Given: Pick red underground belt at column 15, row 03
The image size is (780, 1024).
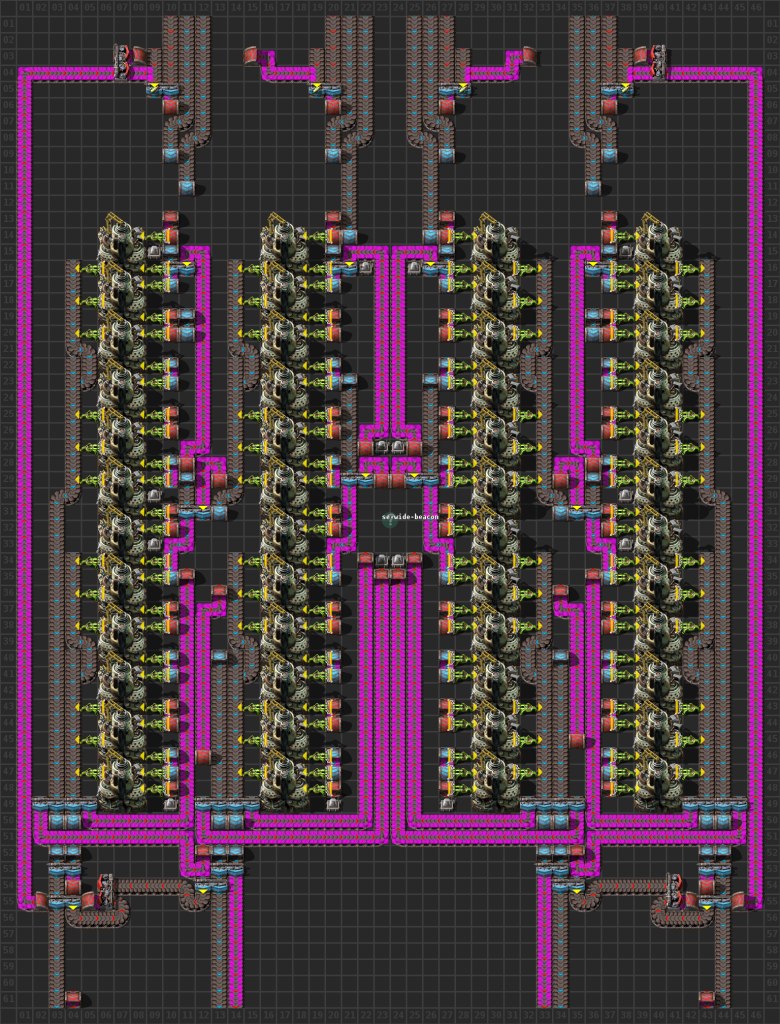Looking at the screenshot, I should click(x=253, y=56).
